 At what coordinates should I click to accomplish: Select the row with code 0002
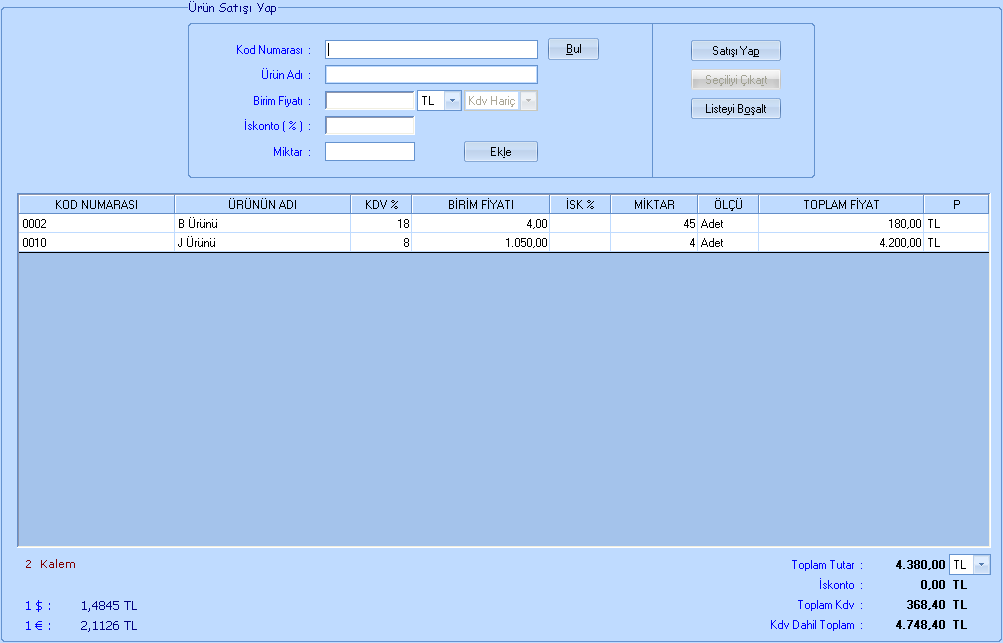coord(503,224)
